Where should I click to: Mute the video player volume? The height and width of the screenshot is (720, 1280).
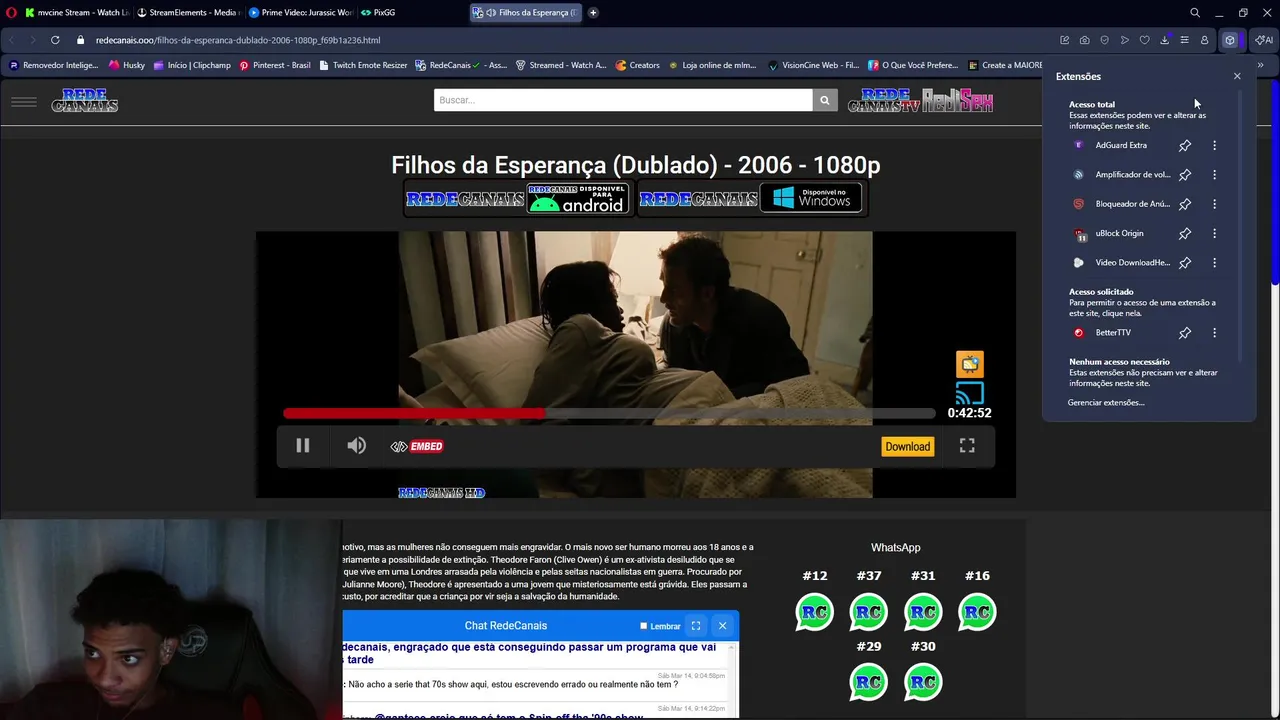tap(356, 446)
